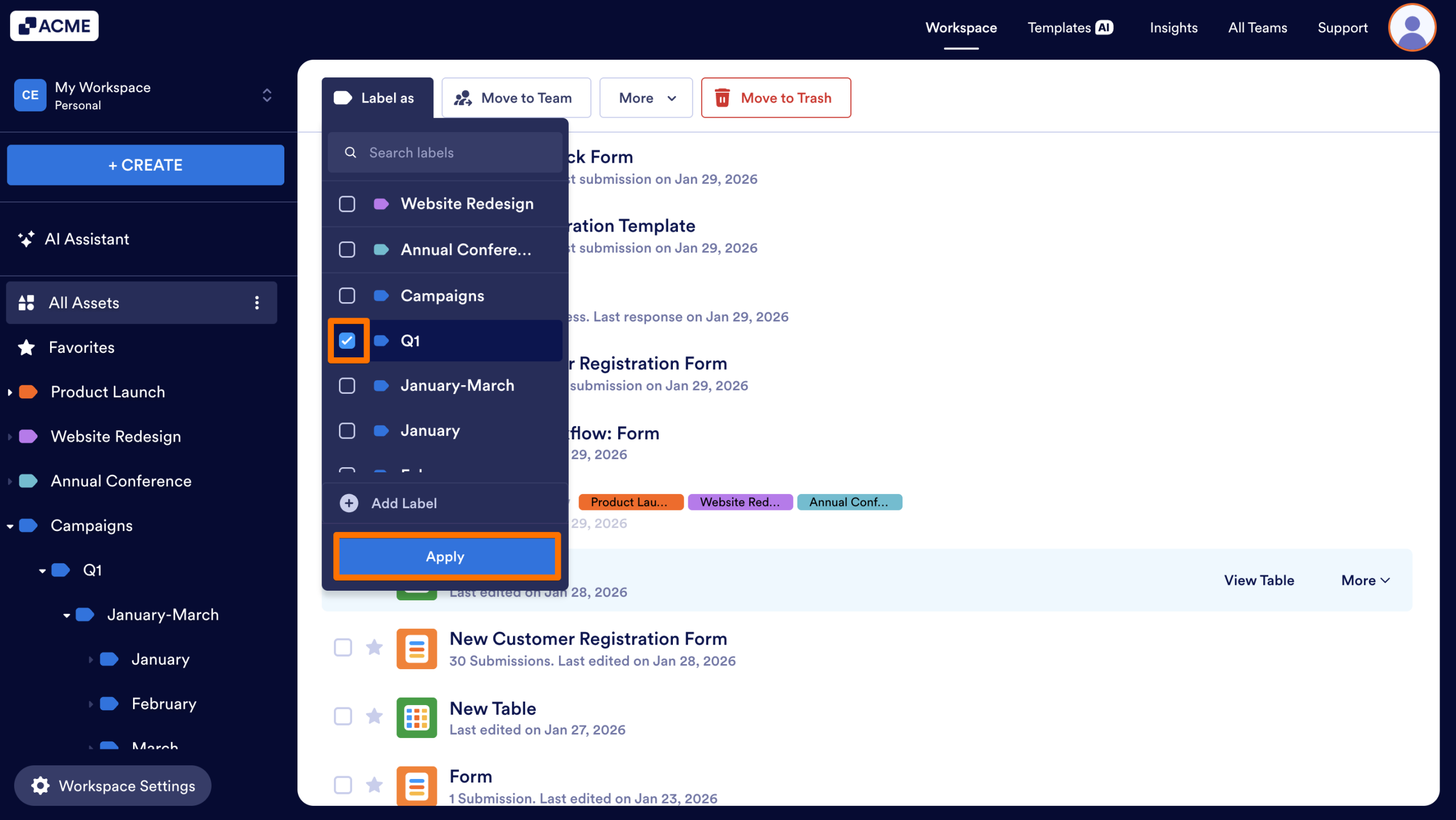
Task: Click Move to Trash bin icon
Action: pyautogui.click(x=722, y=98)
